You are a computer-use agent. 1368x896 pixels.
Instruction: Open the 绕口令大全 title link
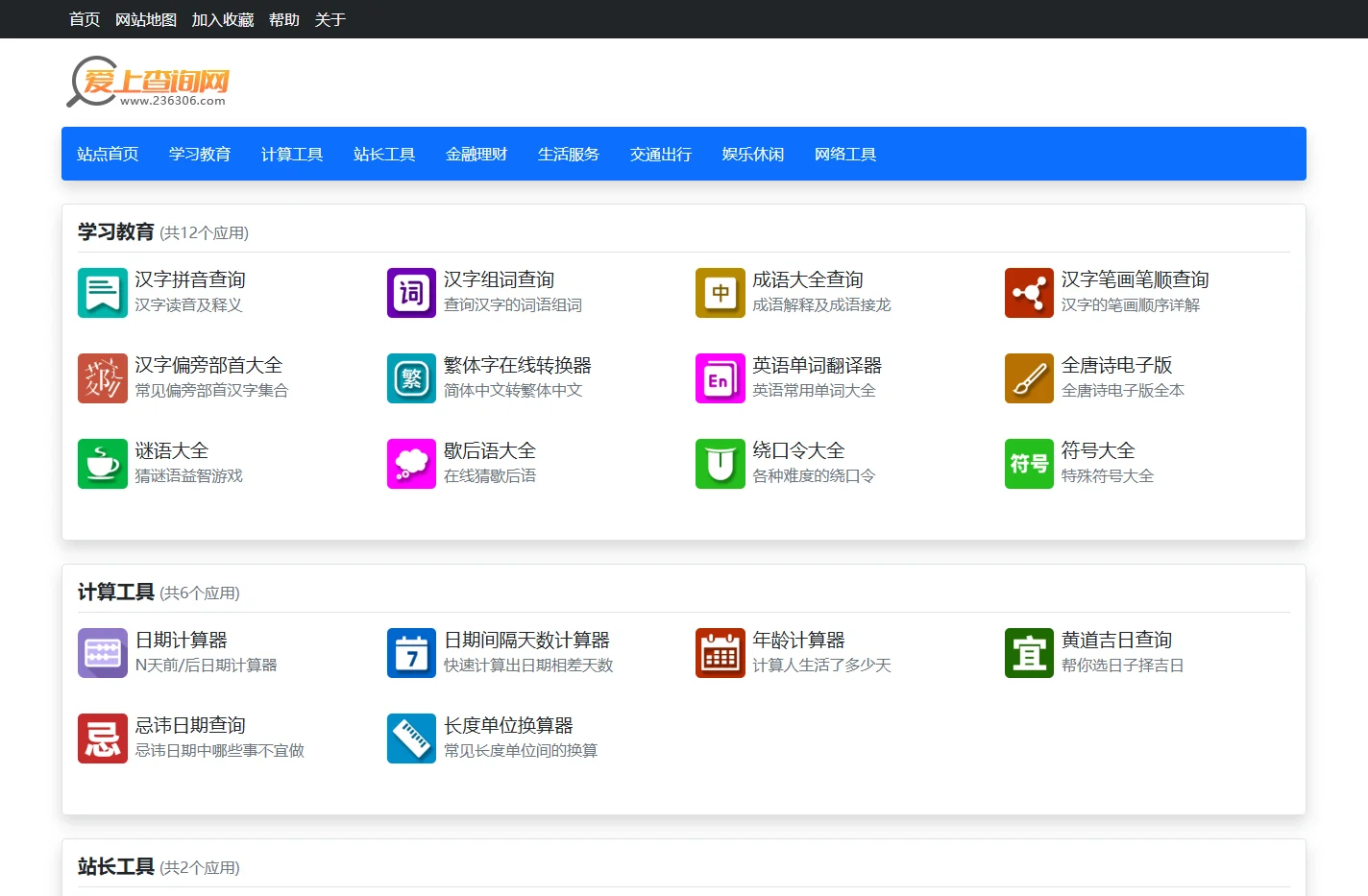tap(799, 450)
